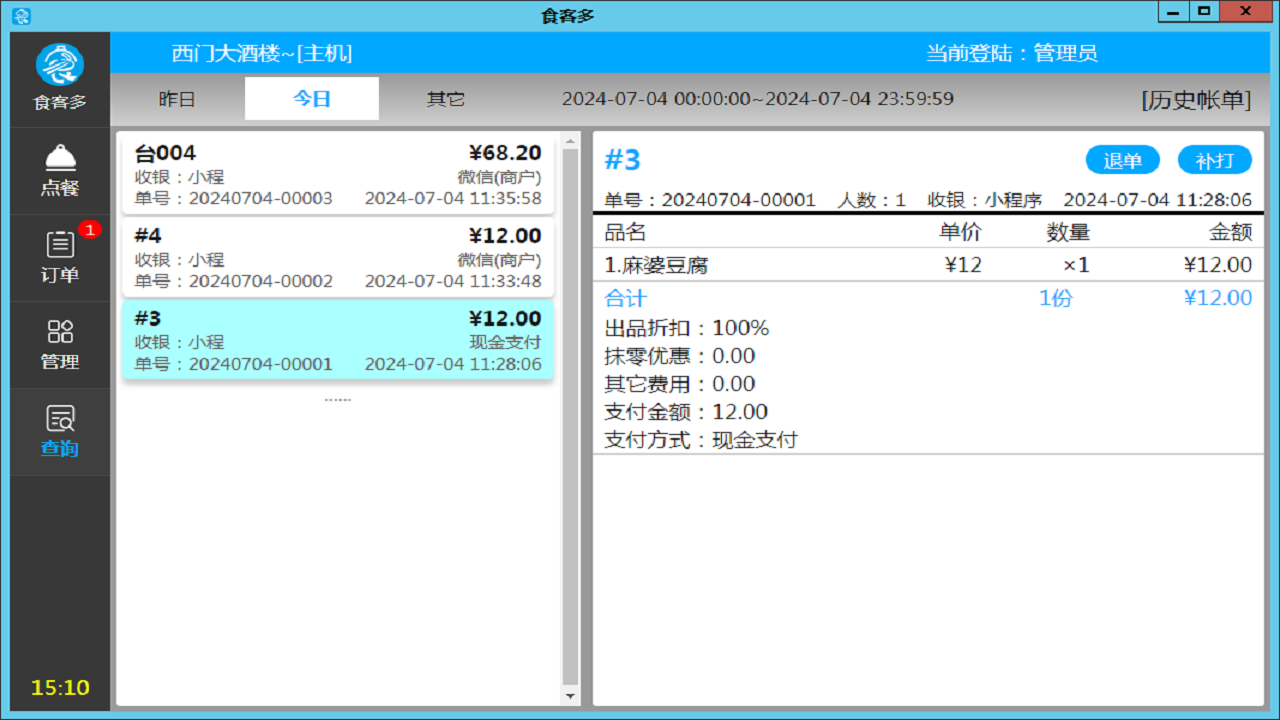Select the 查询 query icon in the sidebar

[60, 432]
